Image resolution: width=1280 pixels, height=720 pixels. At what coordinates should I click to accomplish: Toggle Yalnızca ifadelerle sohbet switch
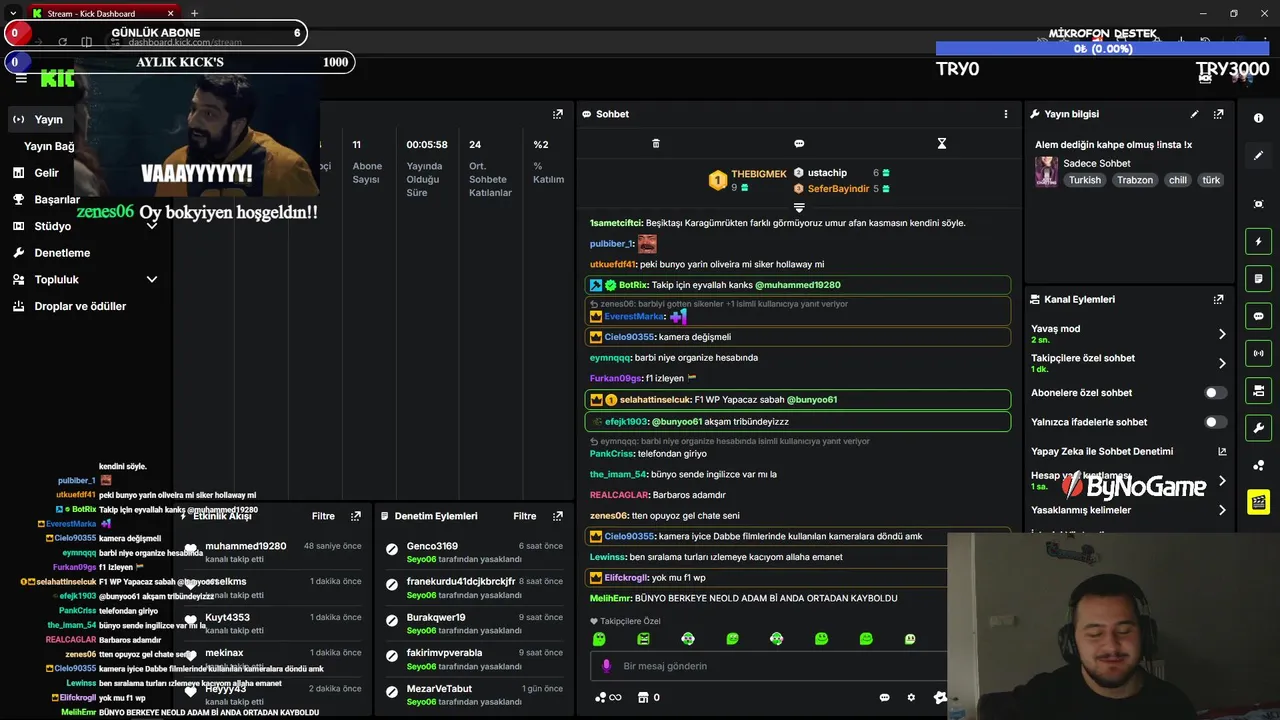click(x=1215, y=422)
